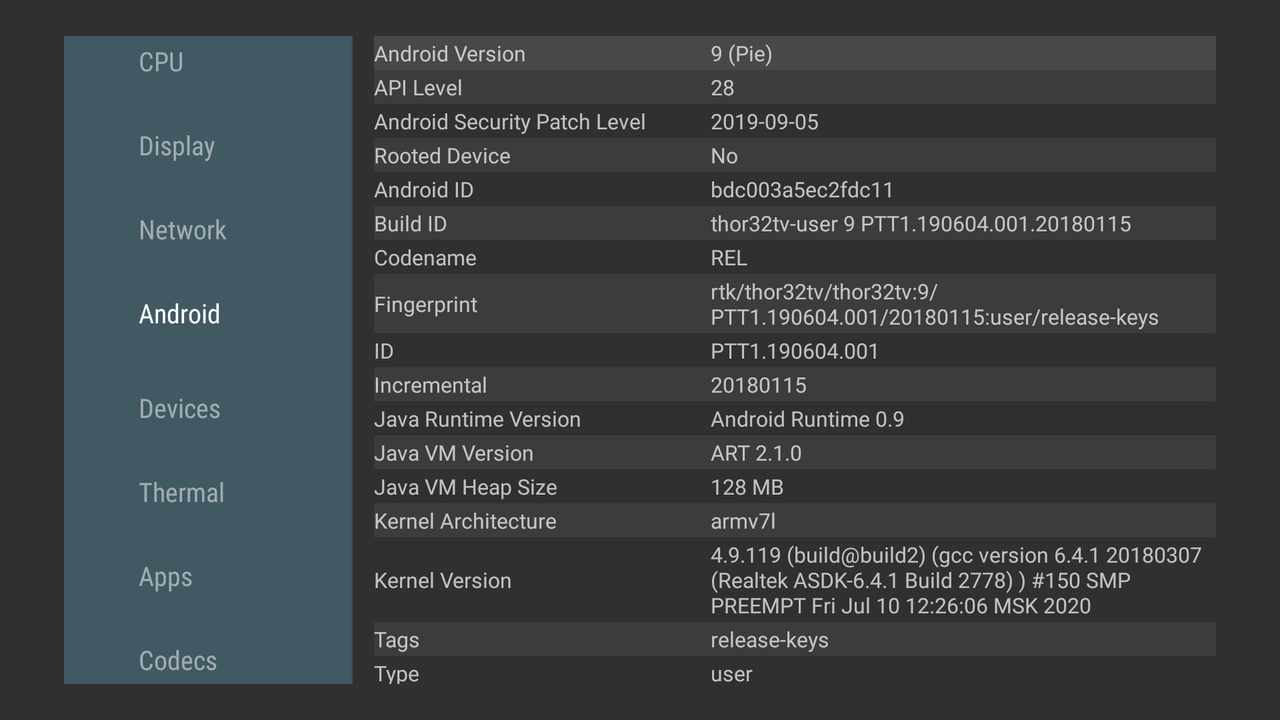Open the Devices section

pos(179,409)
